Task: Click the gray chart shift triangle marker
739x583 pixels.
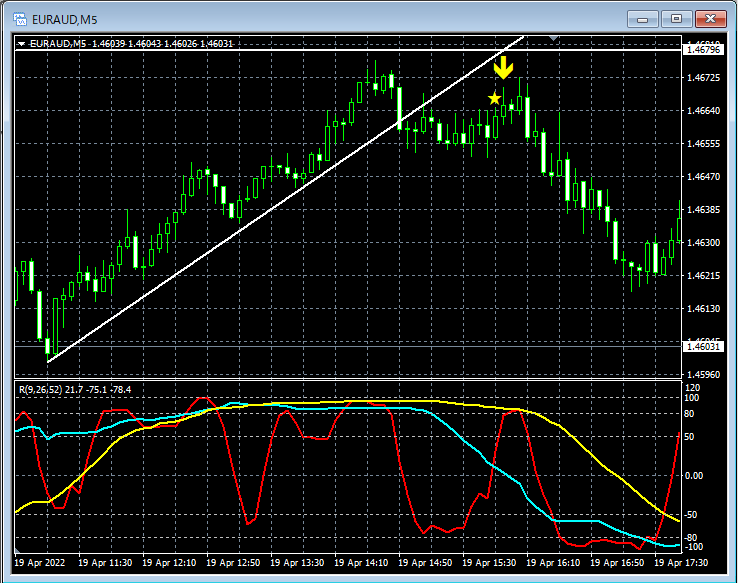Action: [554, 38]
